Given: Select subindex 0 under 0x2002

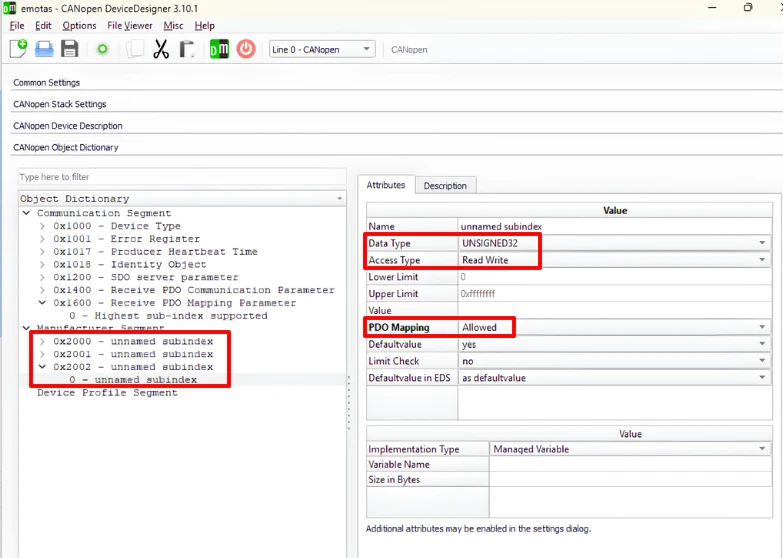Looking at the screenshot, I should pos(133,380).
